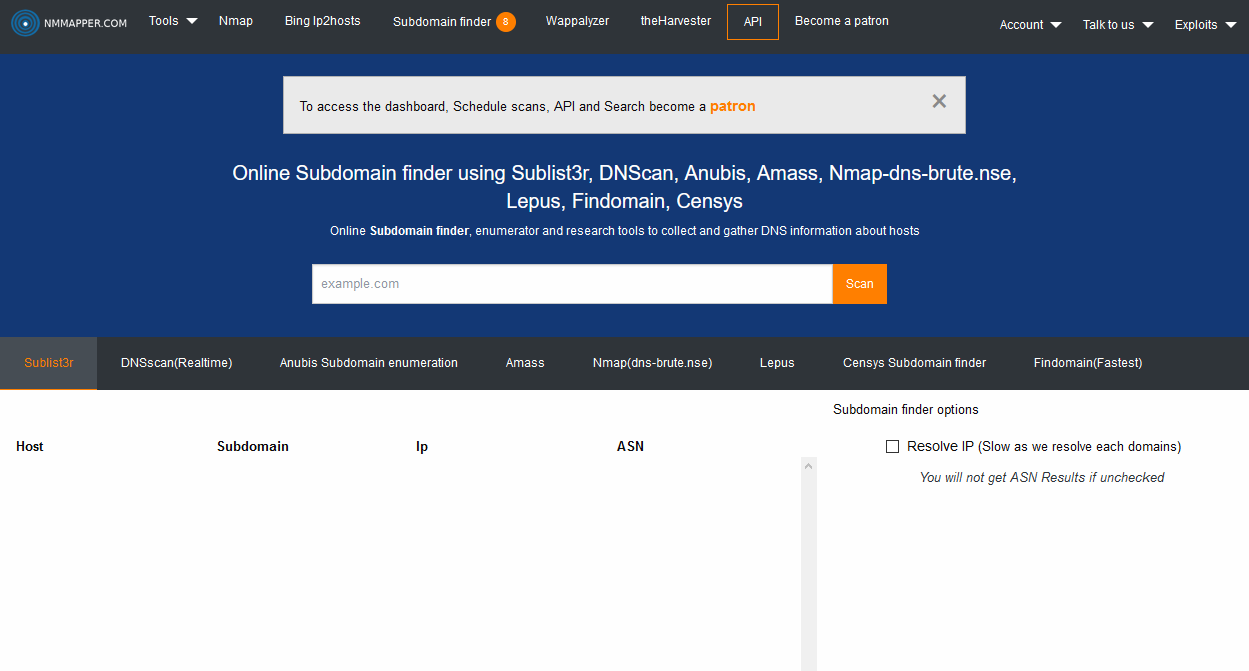Click the NMMAPPER.COM logo
The height and width of the screenshot is (671, 1249).
(69, 23)
